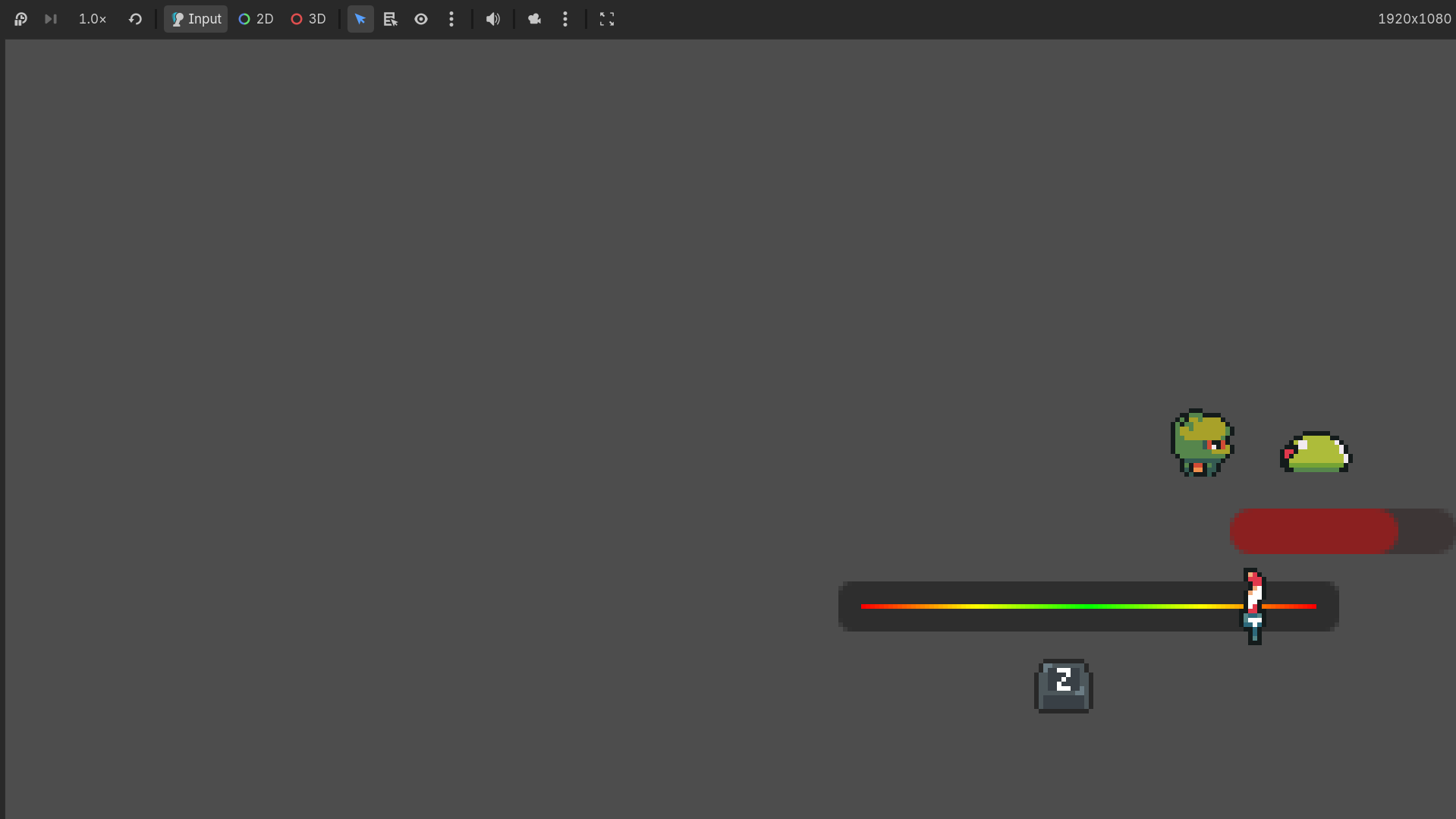
Task: Activate the arrow select tool
Action: coord(360,19)
